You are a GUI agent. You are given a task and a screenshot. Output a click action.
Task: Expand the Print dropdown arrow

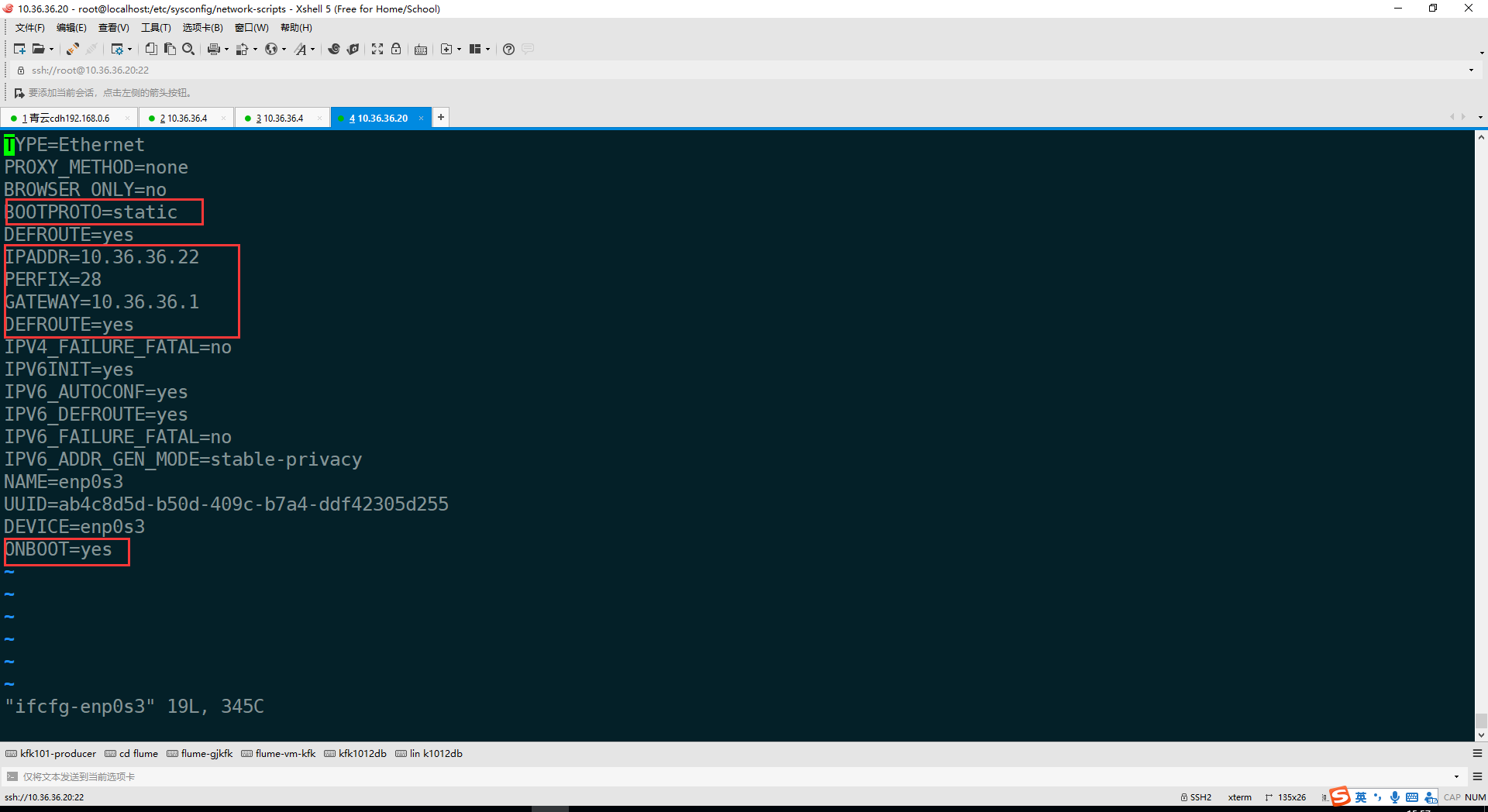(226, 49)
